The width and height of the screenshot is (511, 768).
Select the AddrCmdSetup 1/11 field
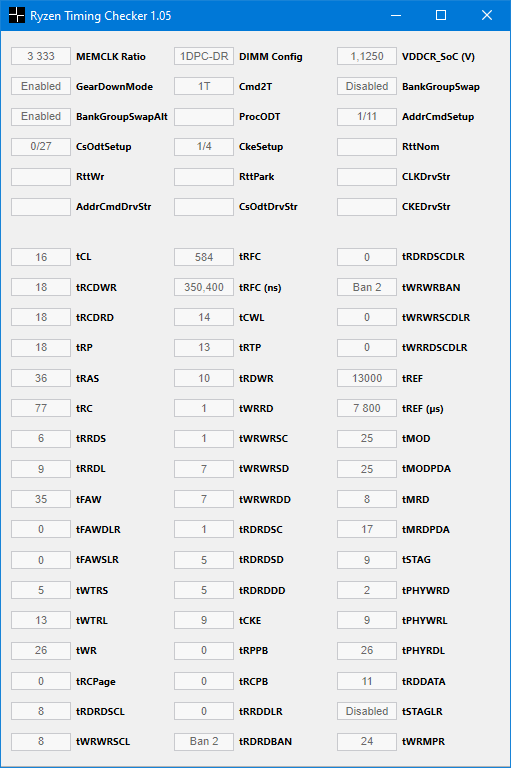tap(367, 117)
